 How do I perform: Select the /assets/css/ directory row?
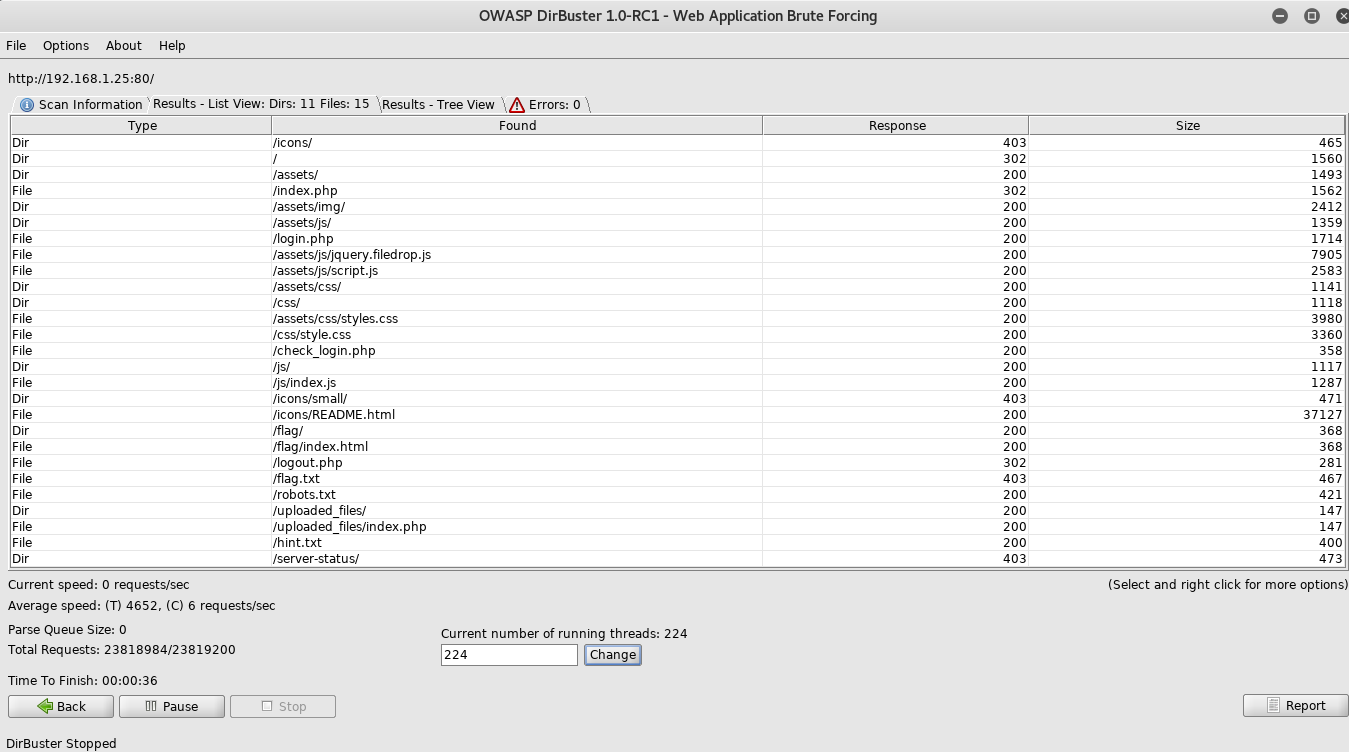tap(678, 287)
